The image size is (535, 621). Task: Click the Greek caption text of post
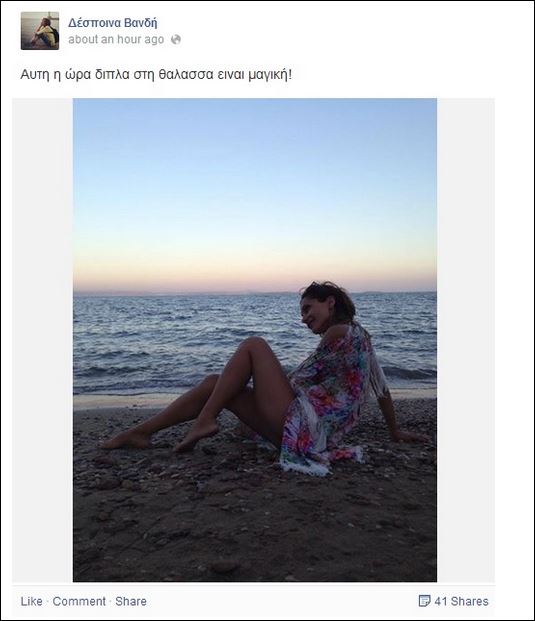pos(156,74)
